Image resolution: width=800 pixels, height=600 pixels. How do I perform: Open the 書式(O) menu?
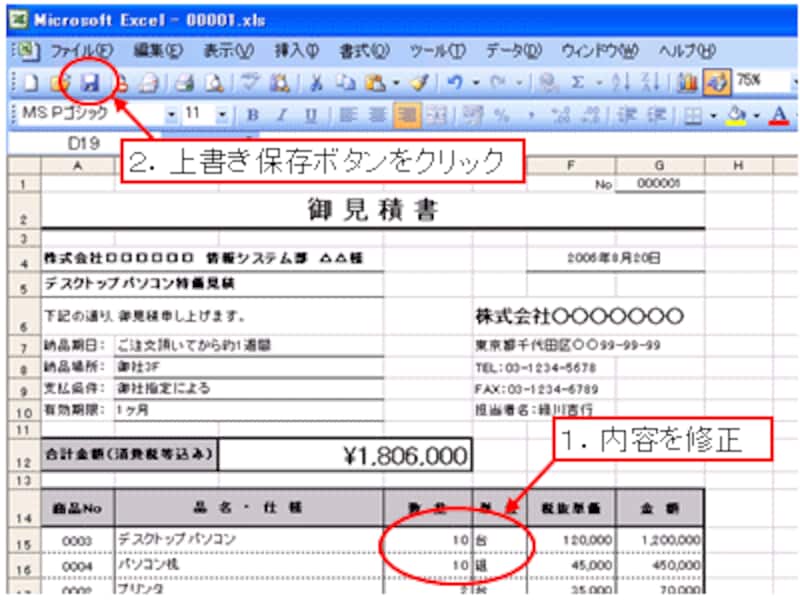click(365, 51)
